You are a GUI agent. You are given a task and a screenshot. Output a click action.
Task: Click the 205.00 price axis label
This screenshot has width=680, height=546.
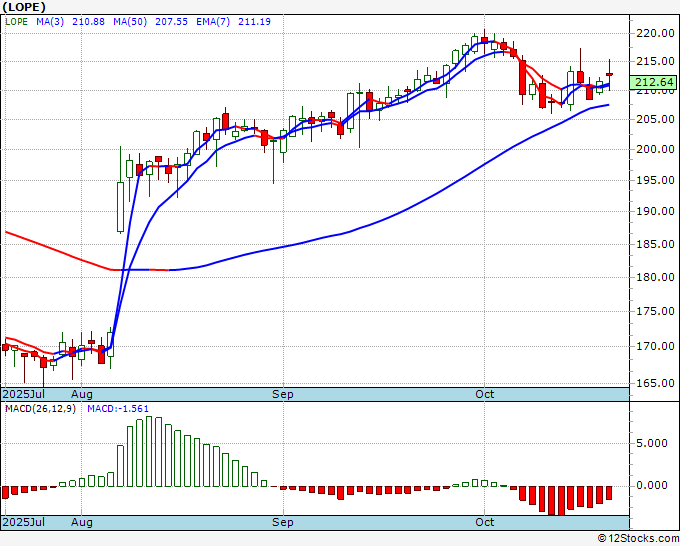pyautogui.click(x=655, y=119)
